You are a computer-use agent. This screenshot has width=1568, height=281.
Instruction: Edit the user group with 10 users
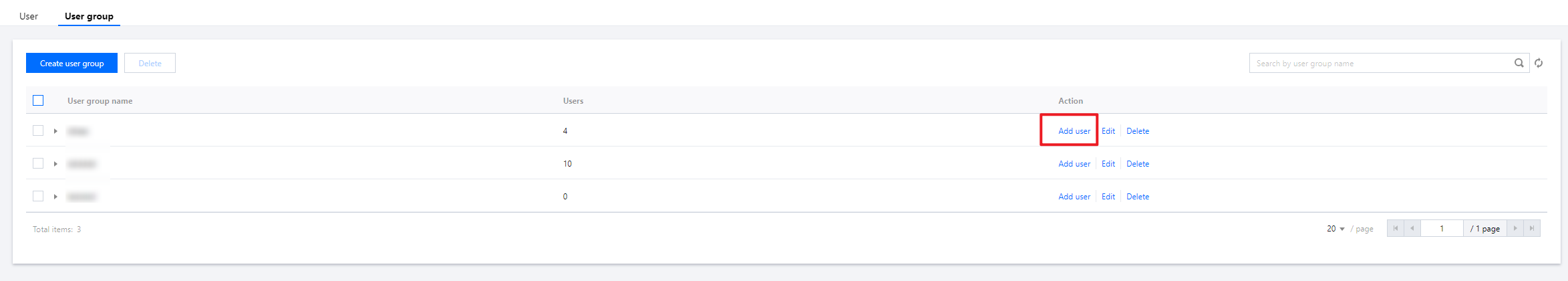pos(1108,164)
